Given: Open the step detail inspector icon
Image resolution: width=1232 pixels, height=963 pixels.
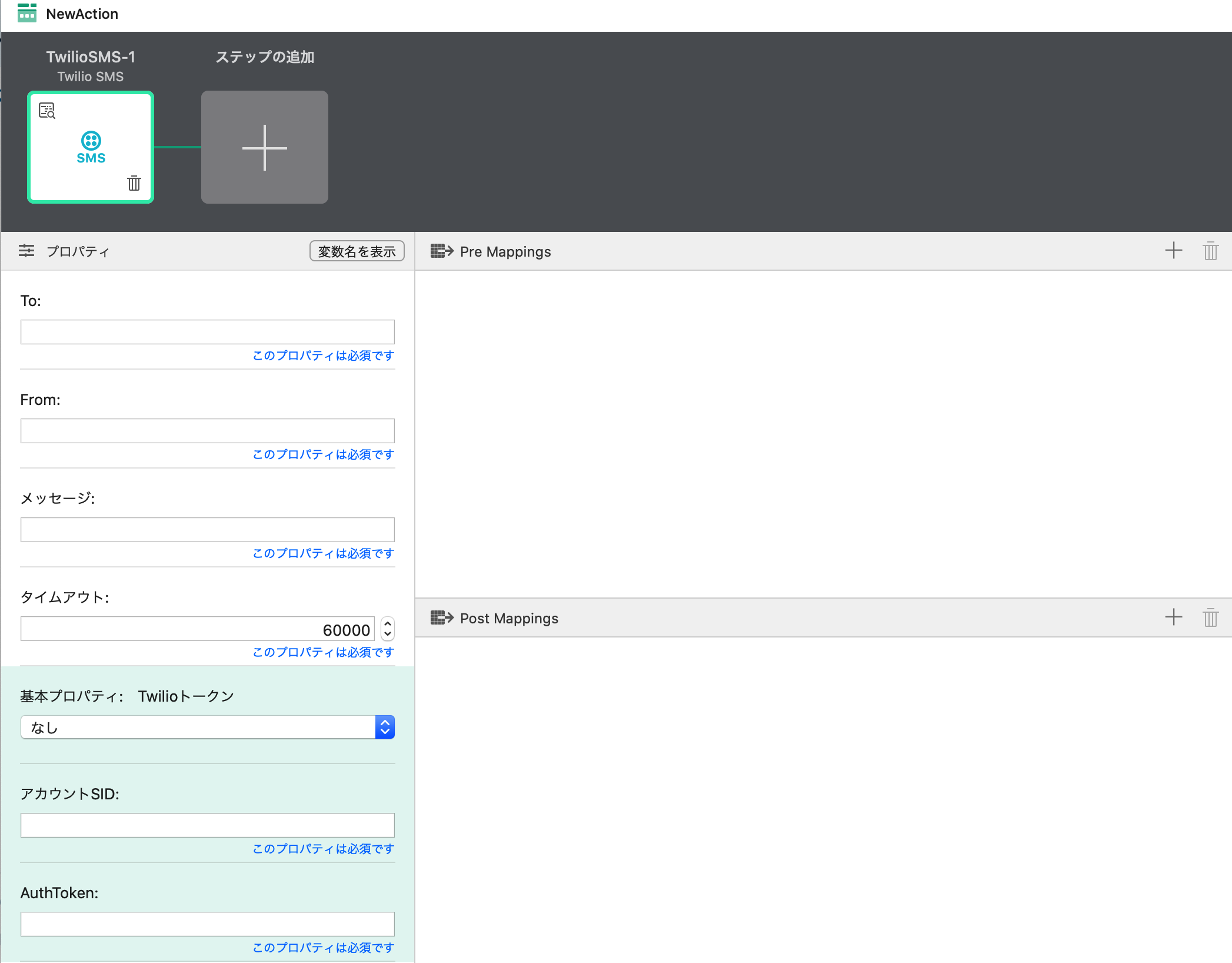Looking at the screenshot, I should pos(47,111).
